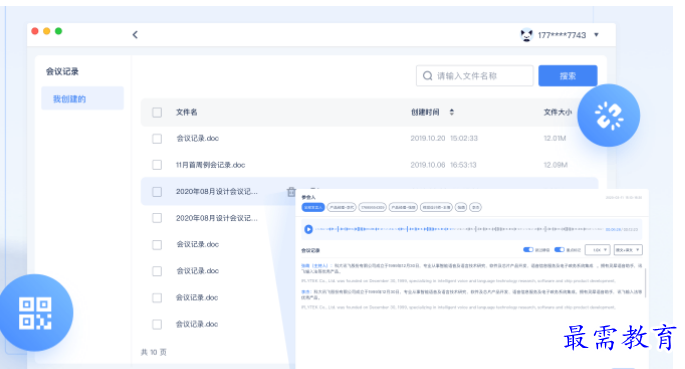Expand the 177****7743 account dropdown arrow

pos(596,35)
